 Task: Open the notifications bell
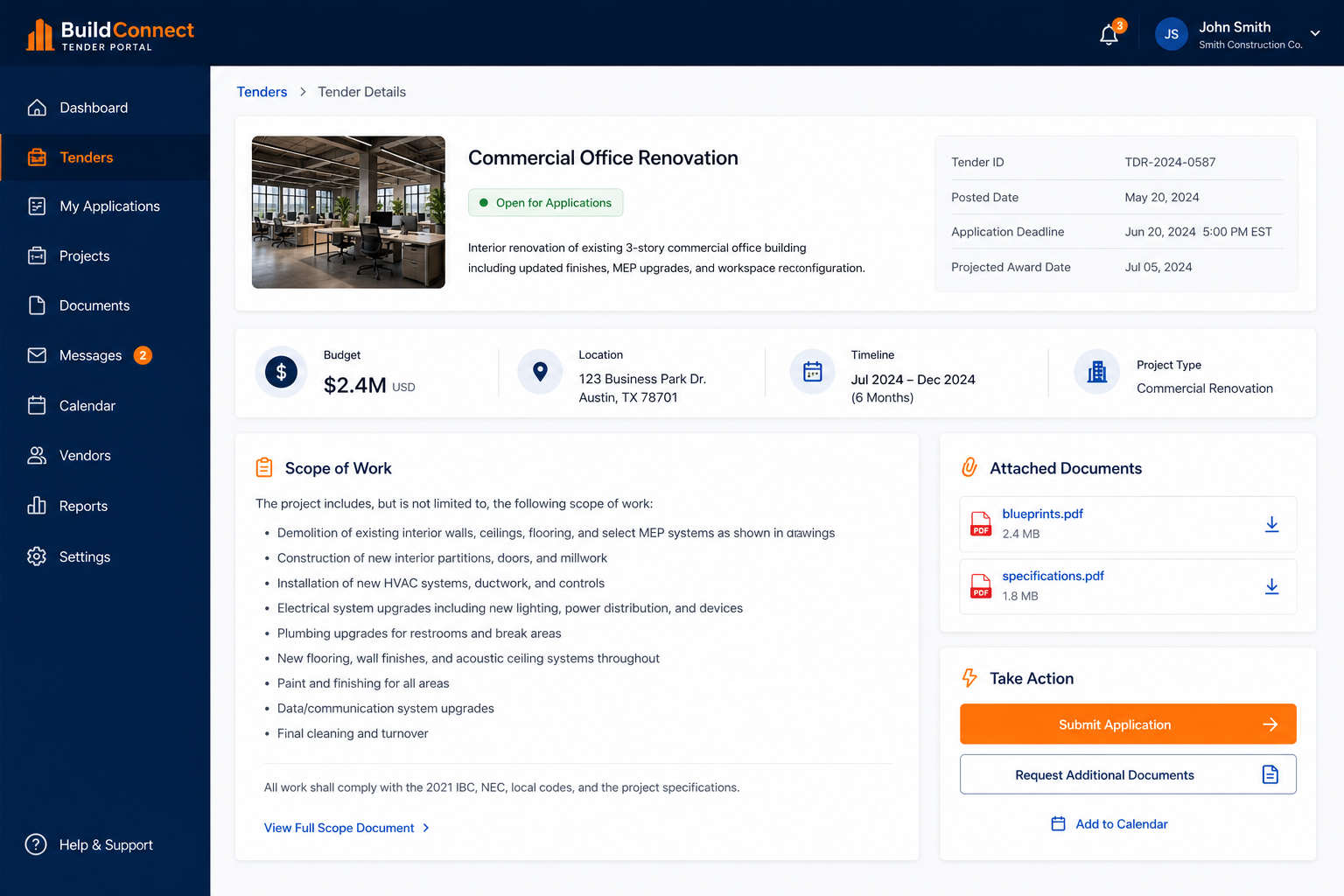(1109, 35)
